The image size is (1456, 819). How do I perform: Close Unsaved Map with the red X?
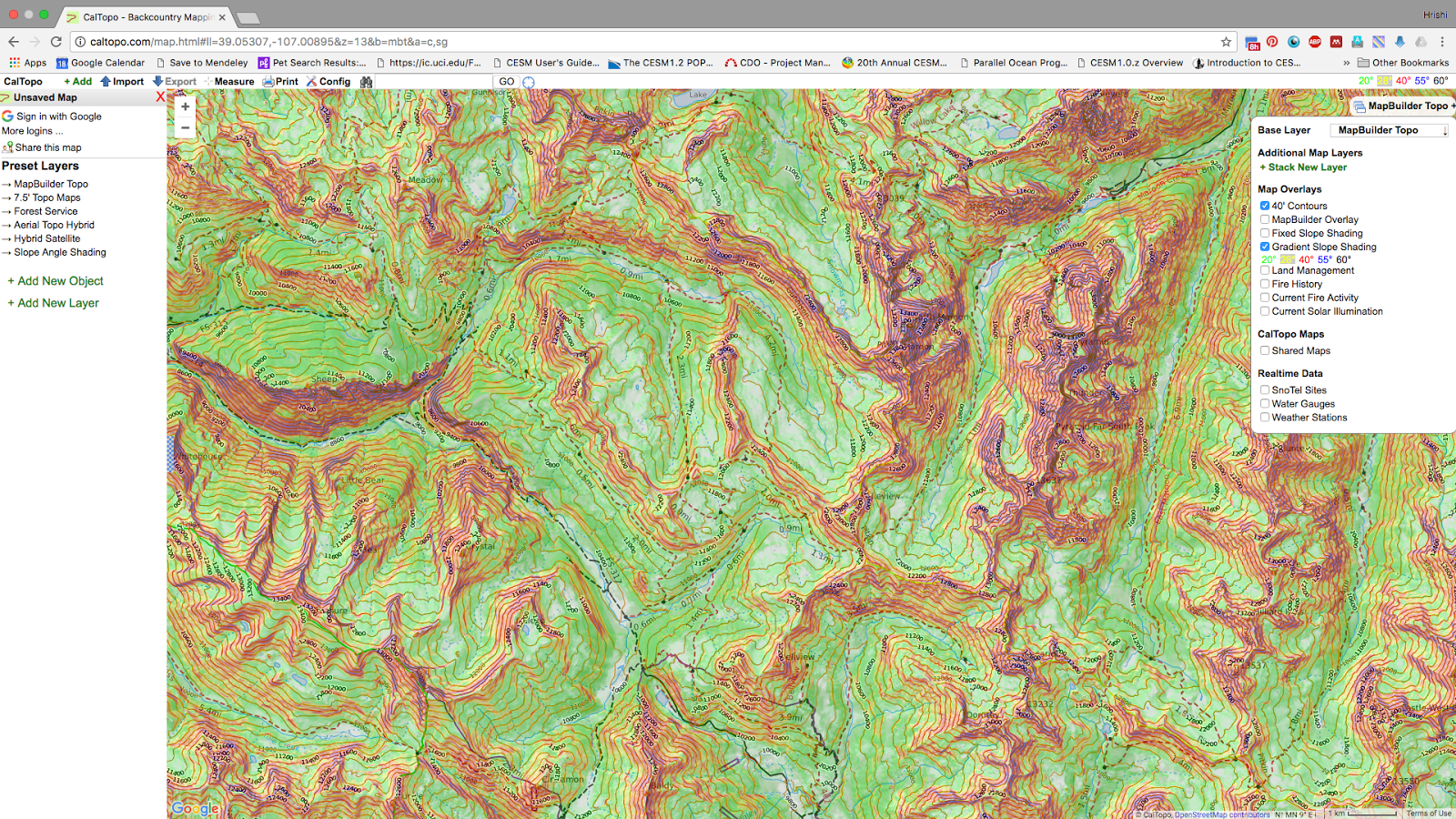coord(160,97)
